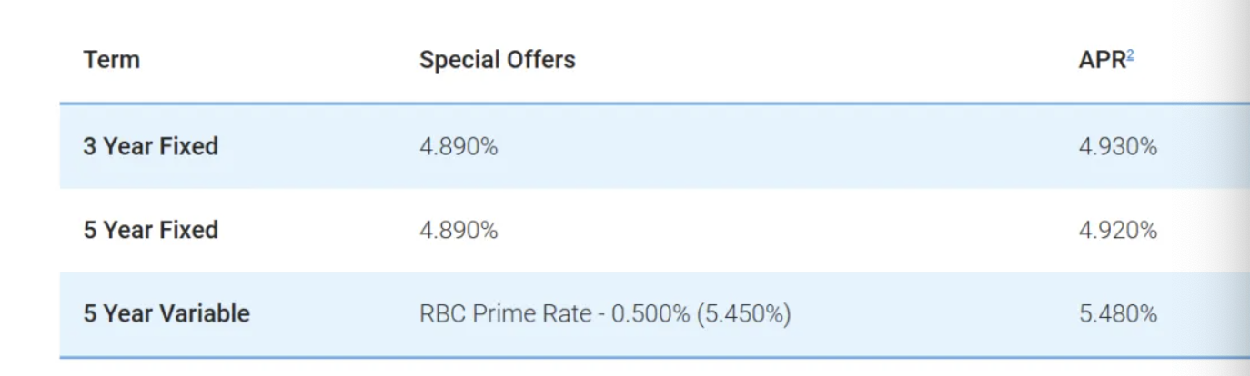Select the 5 Year Variable row label
Image resolution: width=1250 pixels, height=376 pixels.
pos(167,314)
